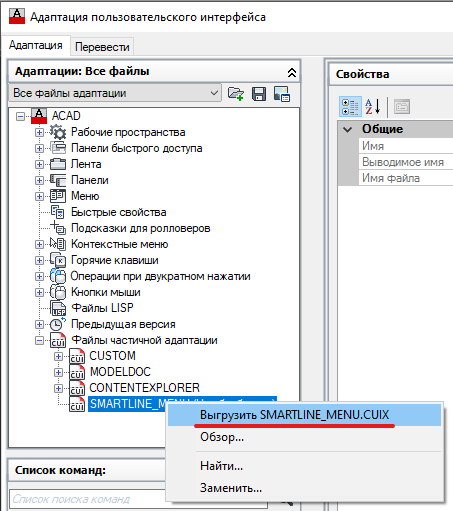Screen dimensions: 453x511
Task: Collapse the ACAD root tree node
Action: [21, 116]
